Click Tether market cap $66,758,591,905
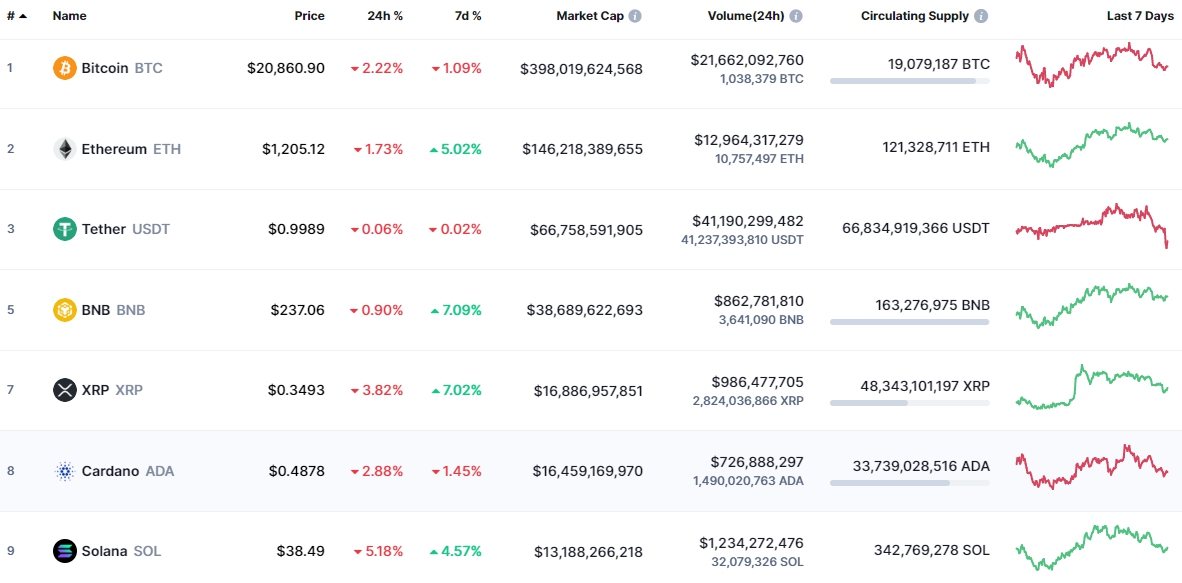The image size is (1182, 583). (x=586, y=229)
